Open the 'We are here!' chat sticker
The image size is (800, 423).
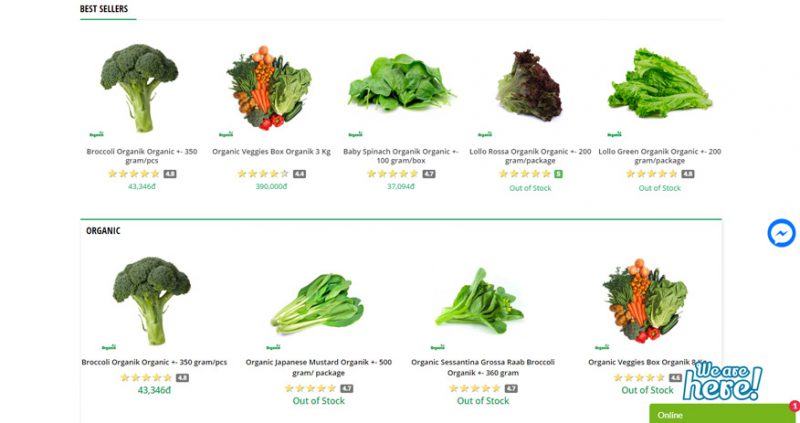(722, 381)
